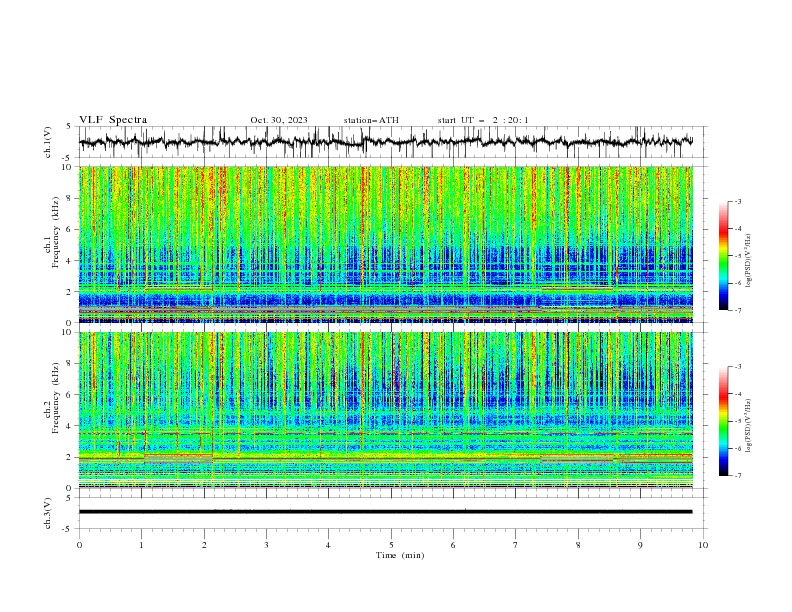Select the date 'Oct. 30, 2023'
The height and width of the screenshot is (612, 792).
pos(279,120)
